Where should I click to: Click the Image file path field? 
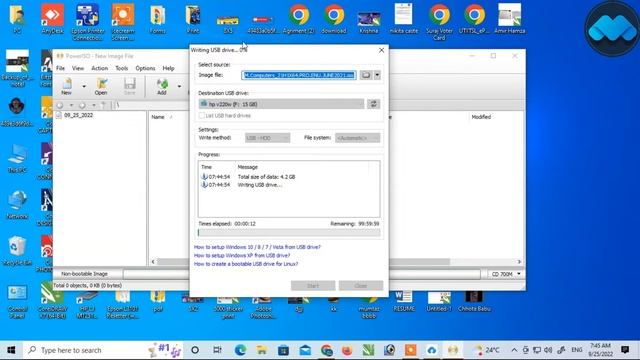pos(299,75)
